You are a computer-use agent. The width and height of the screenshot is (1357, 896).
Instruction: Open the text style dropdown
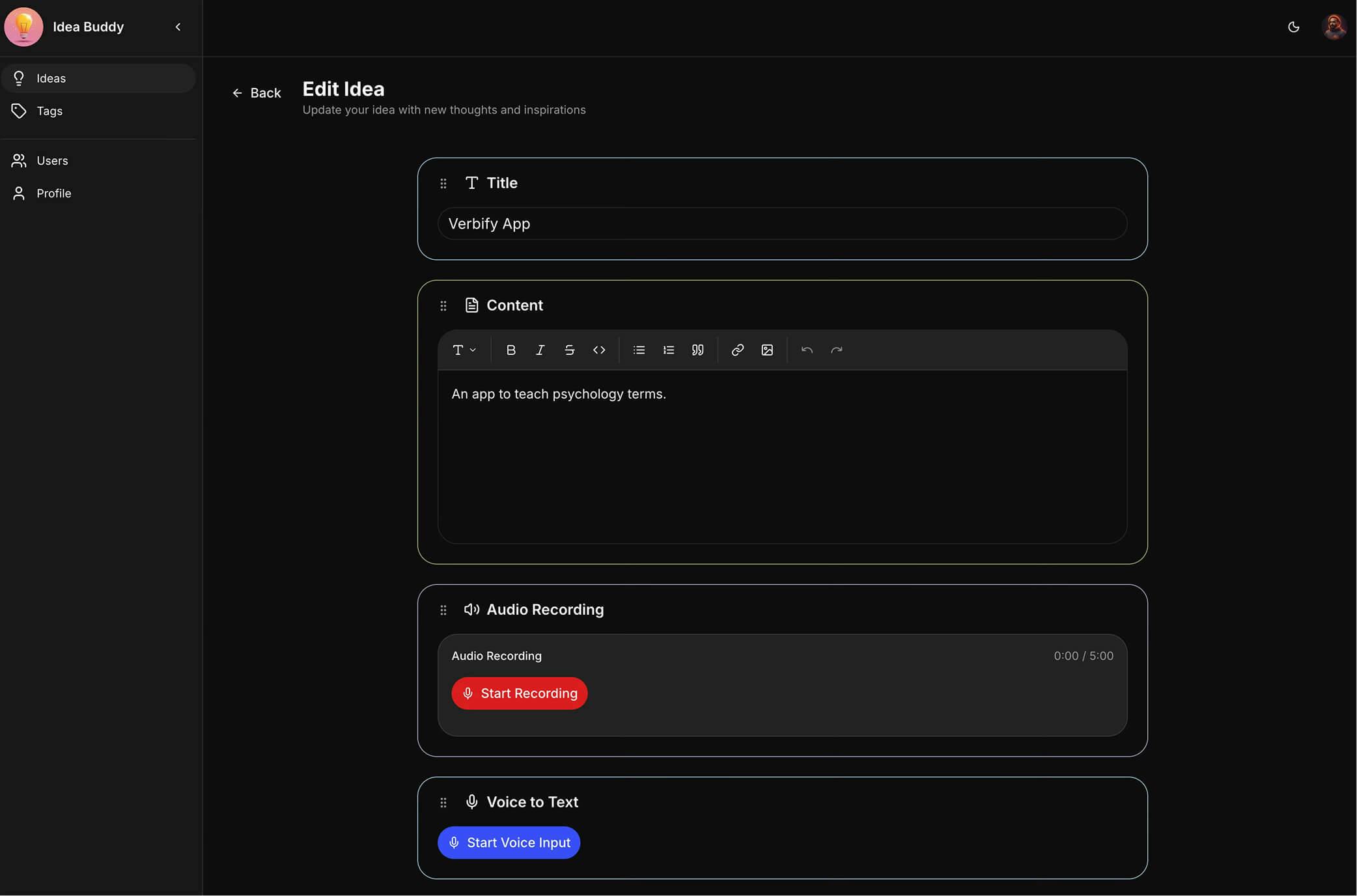[464, 350]
